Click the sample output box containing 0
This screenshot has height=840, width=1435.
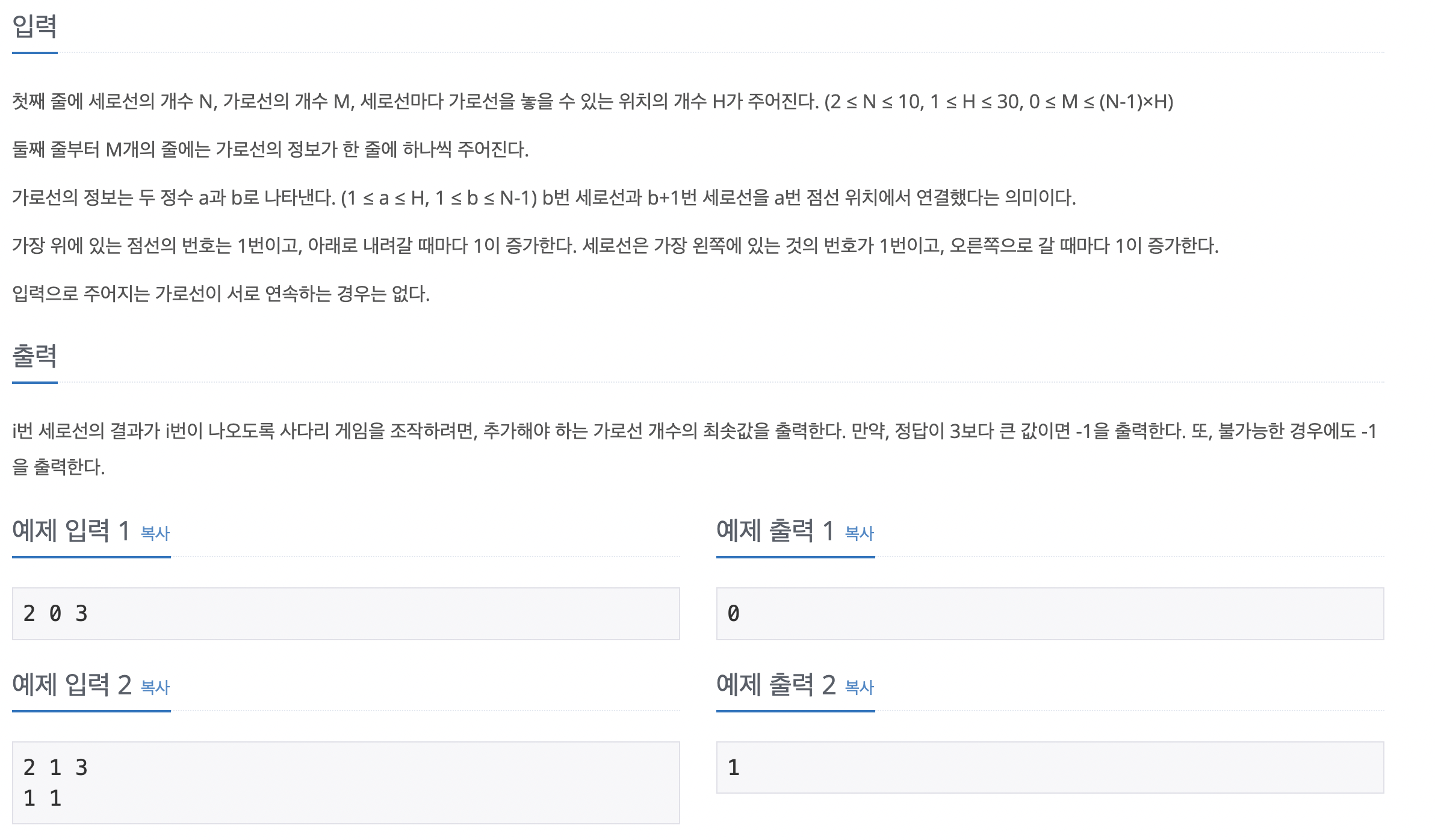pyautogui.click(x=1050, y=614)
